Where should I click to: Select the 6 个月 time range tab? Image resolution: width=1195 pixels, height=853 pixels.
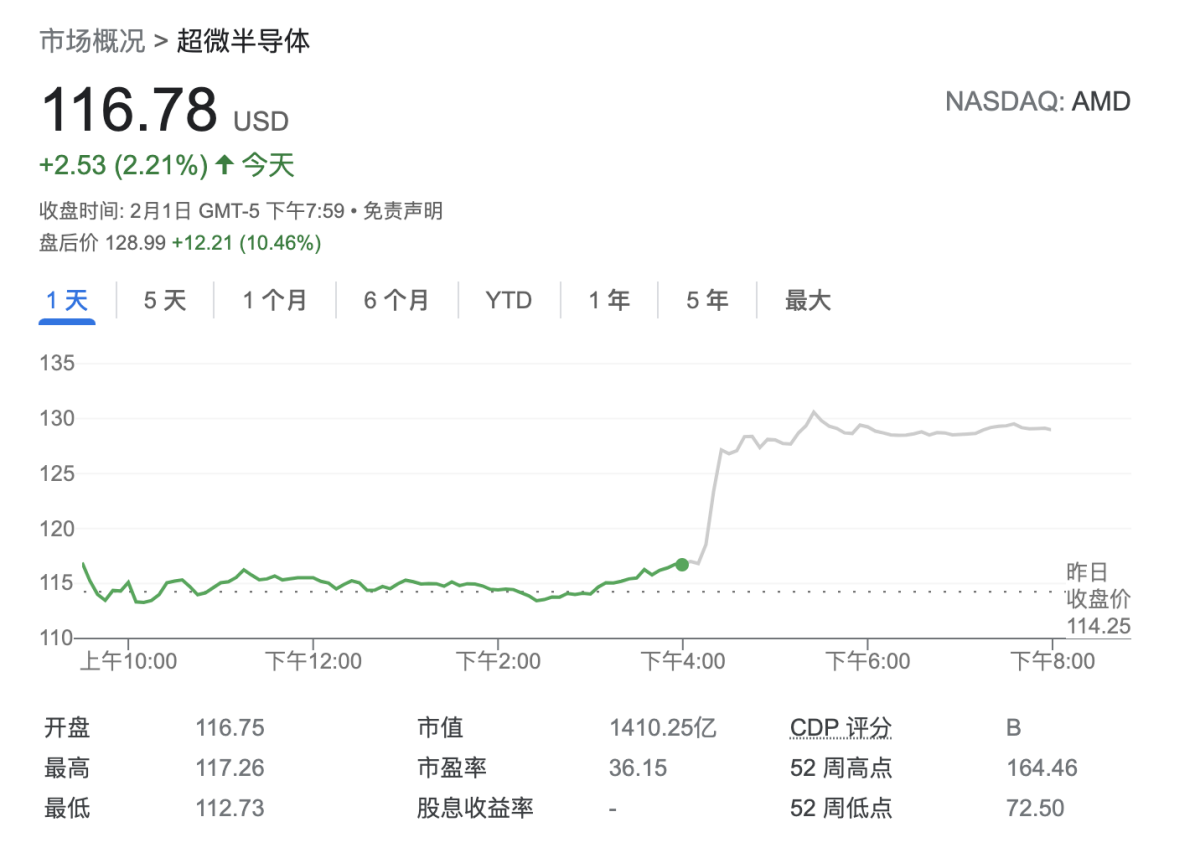(x=396, y=300)
